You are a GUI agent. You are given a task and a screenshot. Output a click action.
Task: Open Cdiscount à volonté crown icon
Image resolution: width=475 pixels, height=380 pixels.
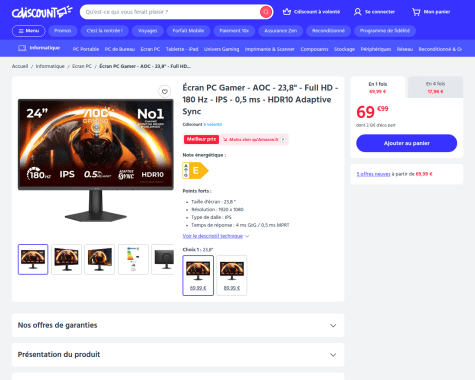coord(287,12)
